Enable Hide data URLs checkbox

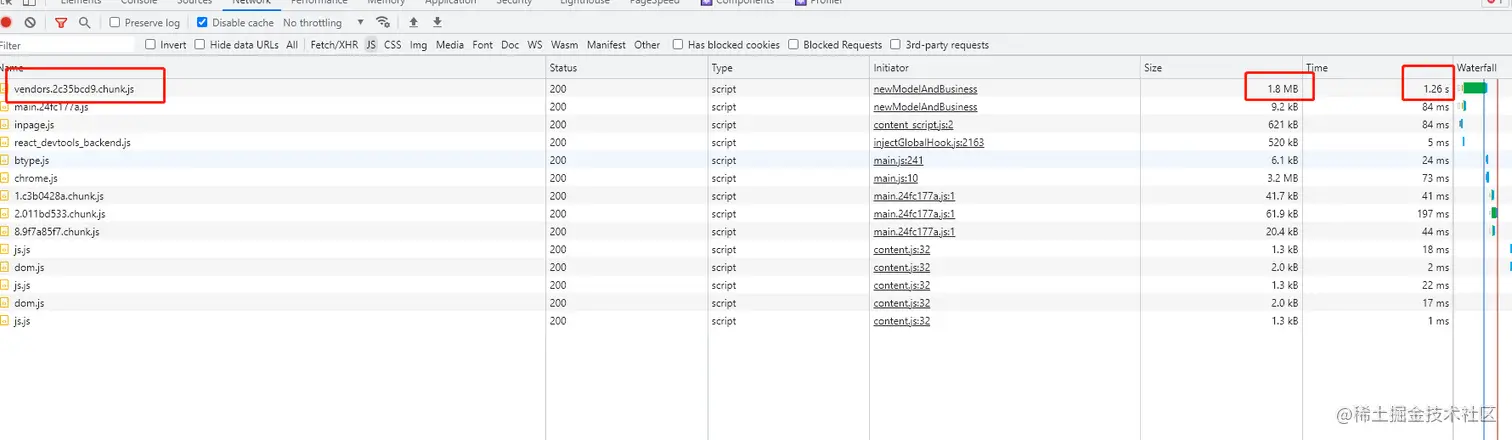(x=200, y=45)
